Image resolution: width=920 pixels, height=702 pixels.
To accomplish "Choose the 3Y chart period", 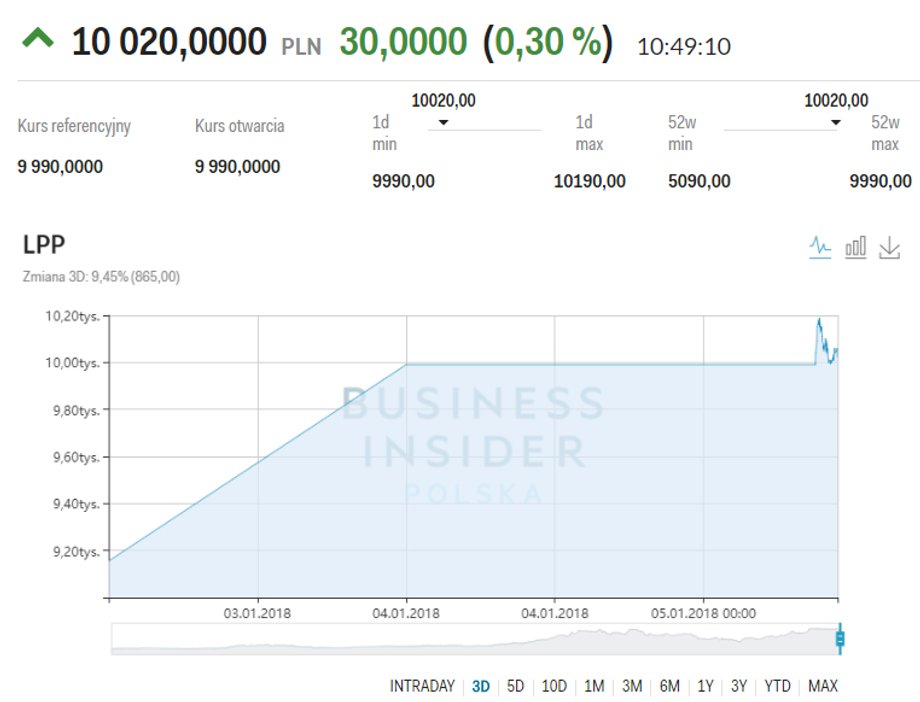I will (x=739, y=686).
